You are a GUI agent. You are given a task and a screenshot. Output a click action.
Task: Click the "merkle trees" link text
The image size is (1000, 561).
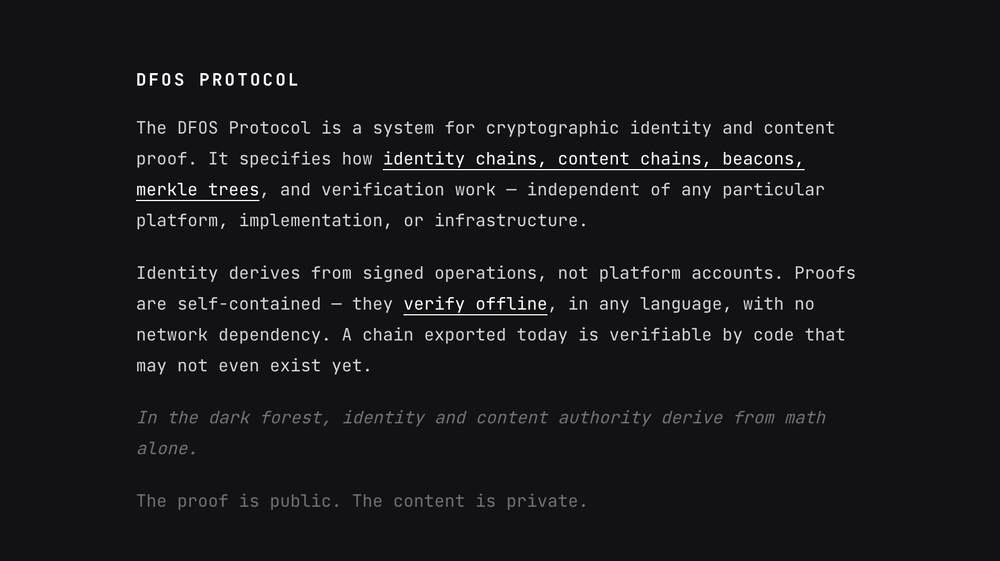pos(197,190)
